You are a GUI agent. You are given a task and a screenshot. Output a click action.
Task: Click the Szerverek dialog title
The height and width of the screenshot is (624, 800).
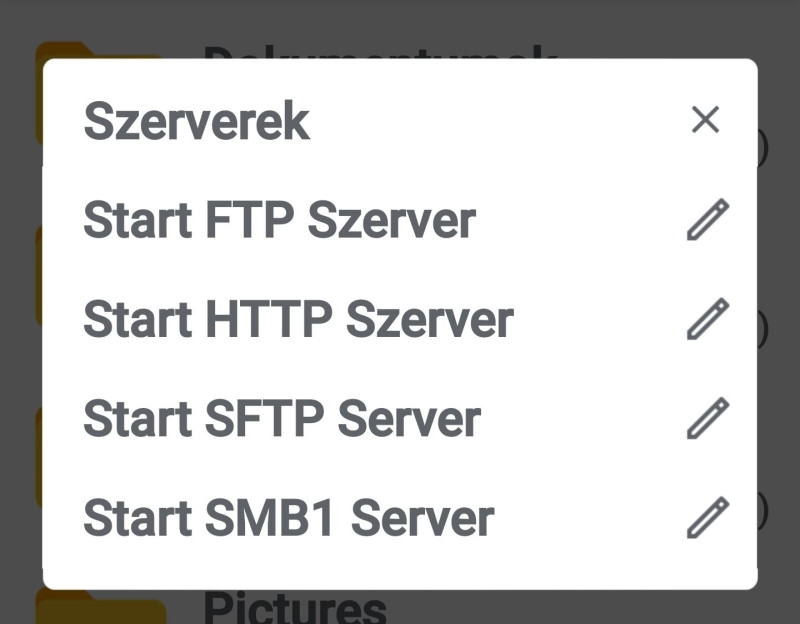196,121
